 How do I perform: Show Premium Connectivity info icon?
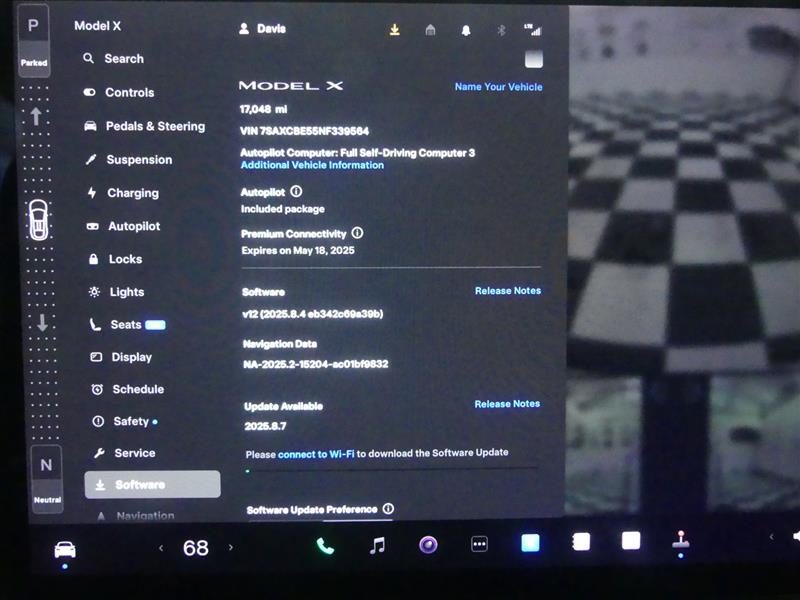pyautogui.click(x=357, y=233)
